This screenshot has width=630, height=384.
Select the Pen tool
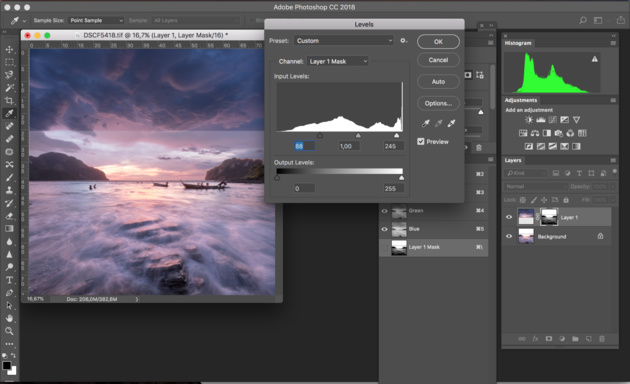pos(9,293)
